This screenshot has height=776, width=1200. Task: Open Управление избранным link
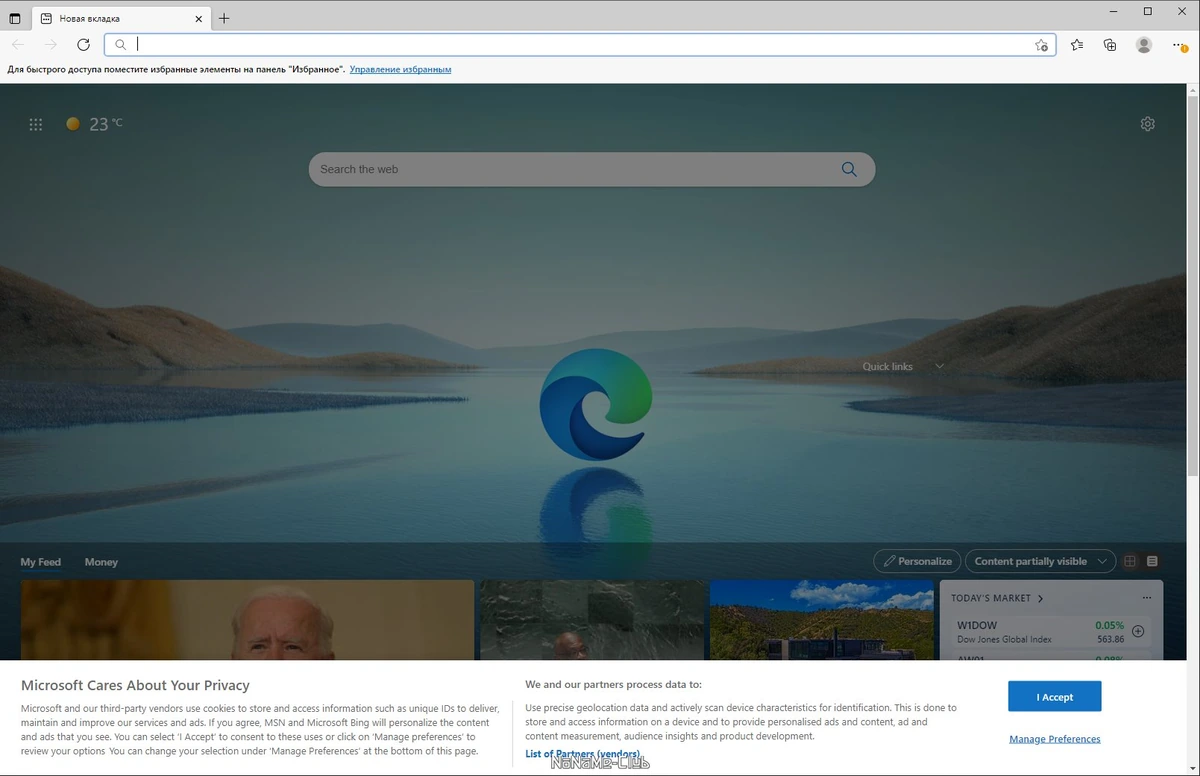coord(400,70)
